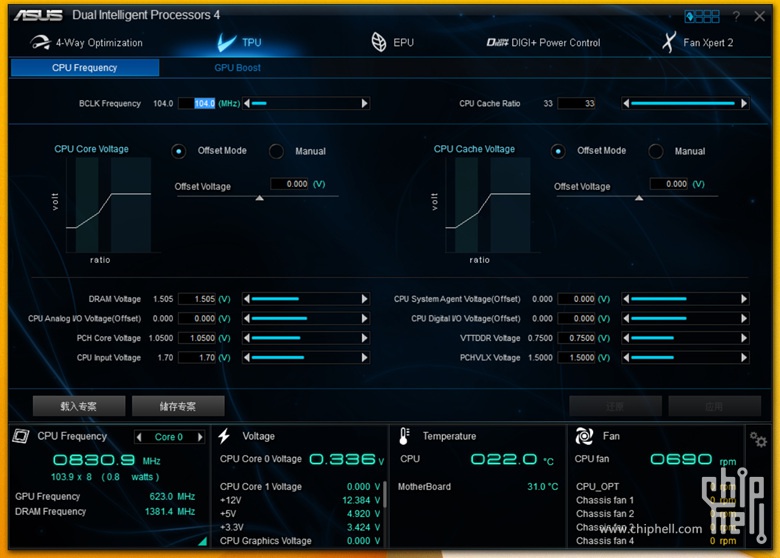Click the greyed-out apply button (应用)
Viewport: 780px width, 558px height.
(714, 406)
